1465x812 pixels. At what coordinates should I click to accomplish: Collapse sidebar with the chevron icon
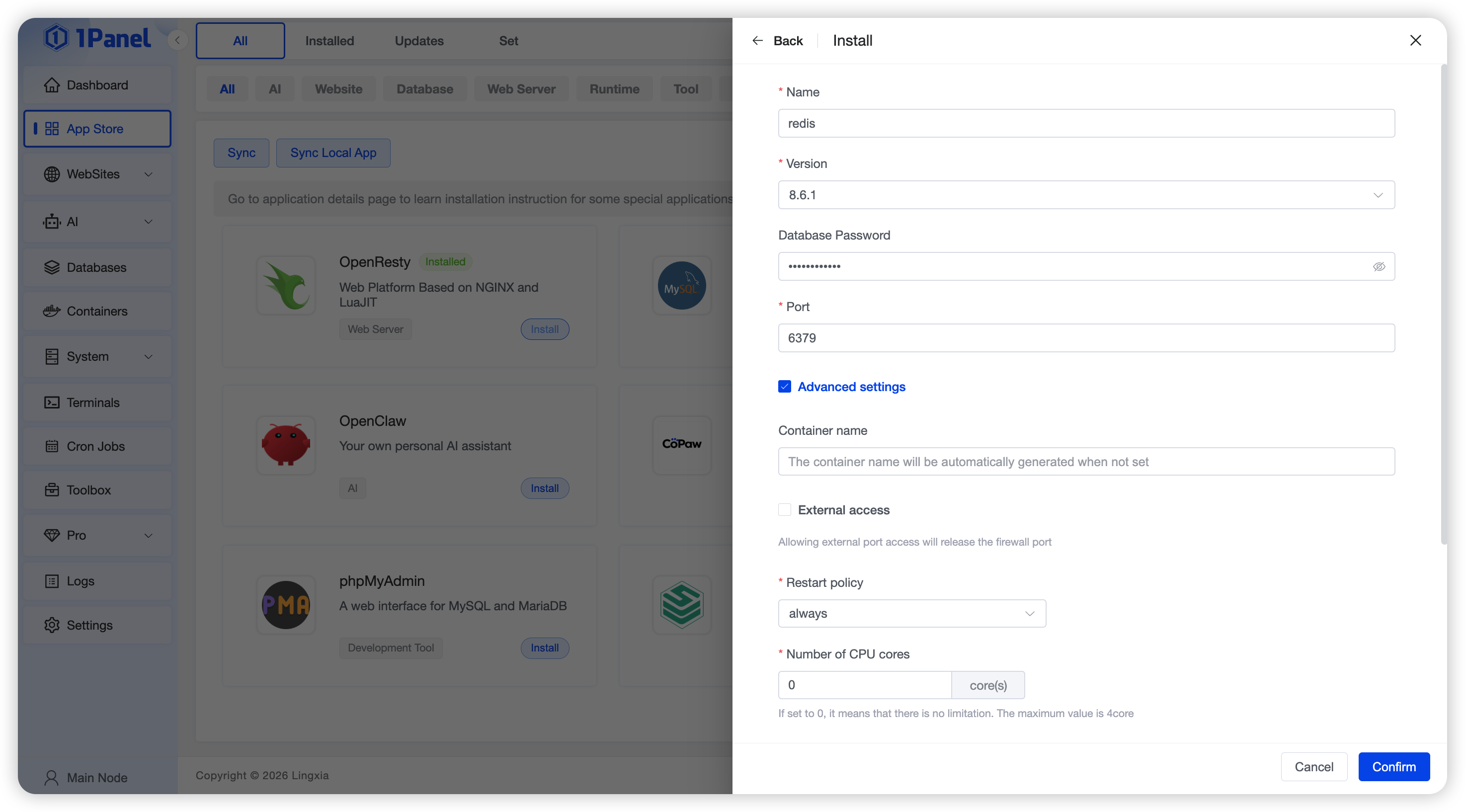pos(177,40)
